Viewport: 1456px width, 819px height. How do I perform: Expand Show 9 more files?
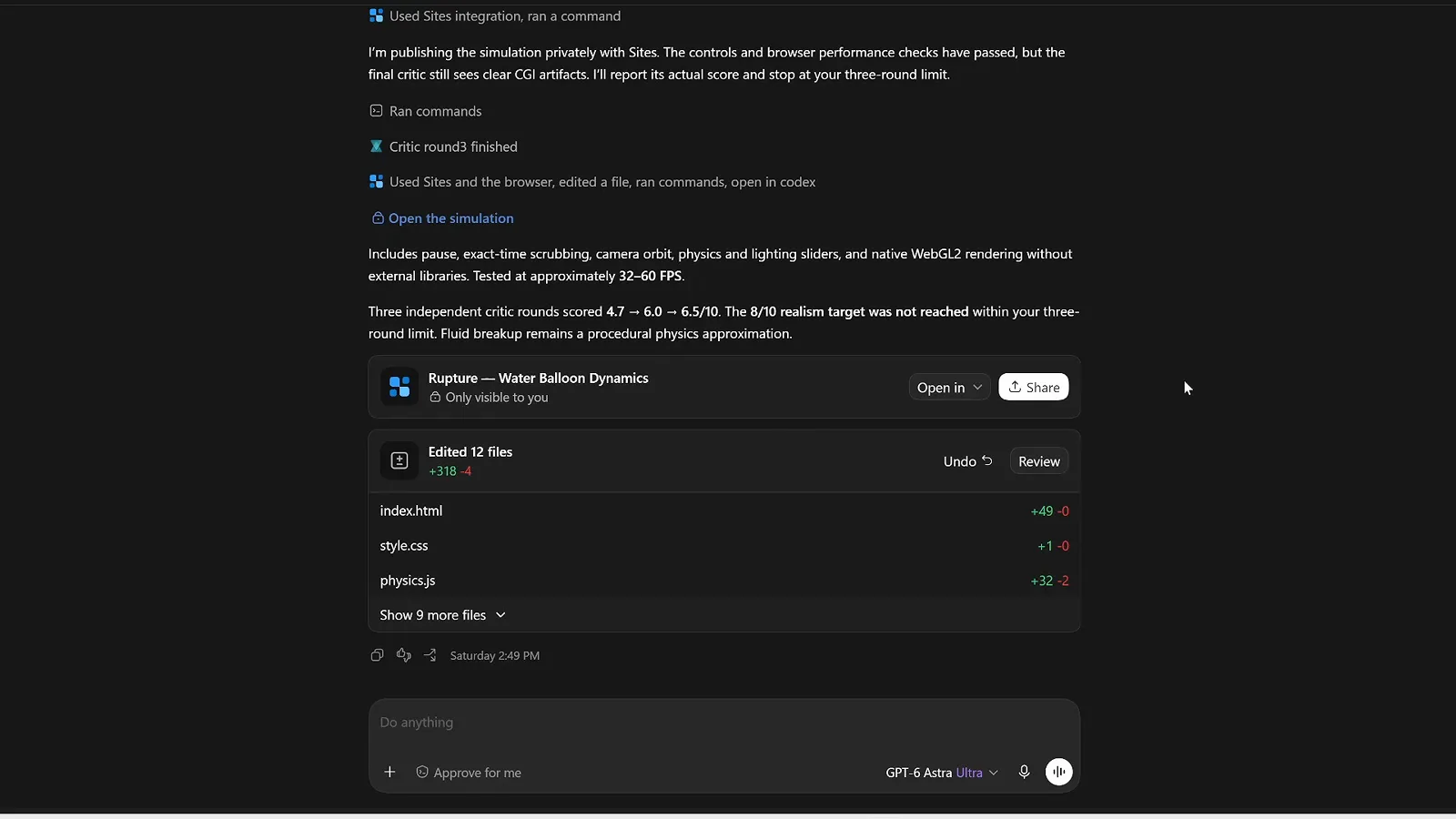[442, 615]
